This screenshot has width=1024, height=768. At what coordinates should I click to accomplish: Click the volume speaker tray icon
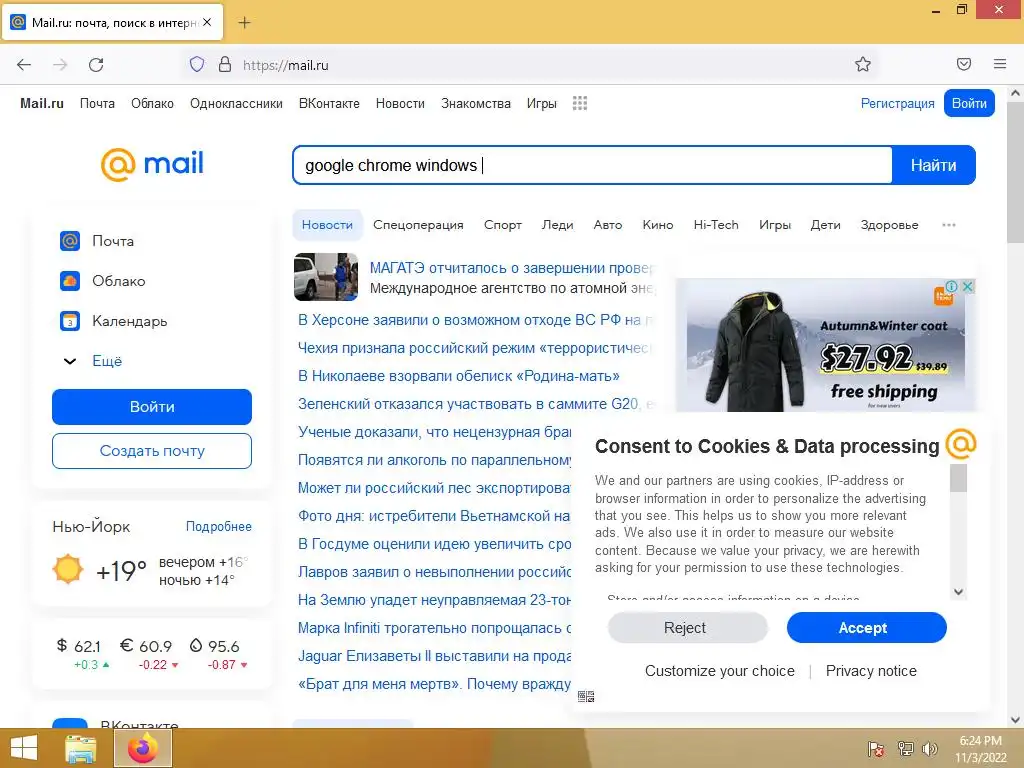click(x=929, y=749)
